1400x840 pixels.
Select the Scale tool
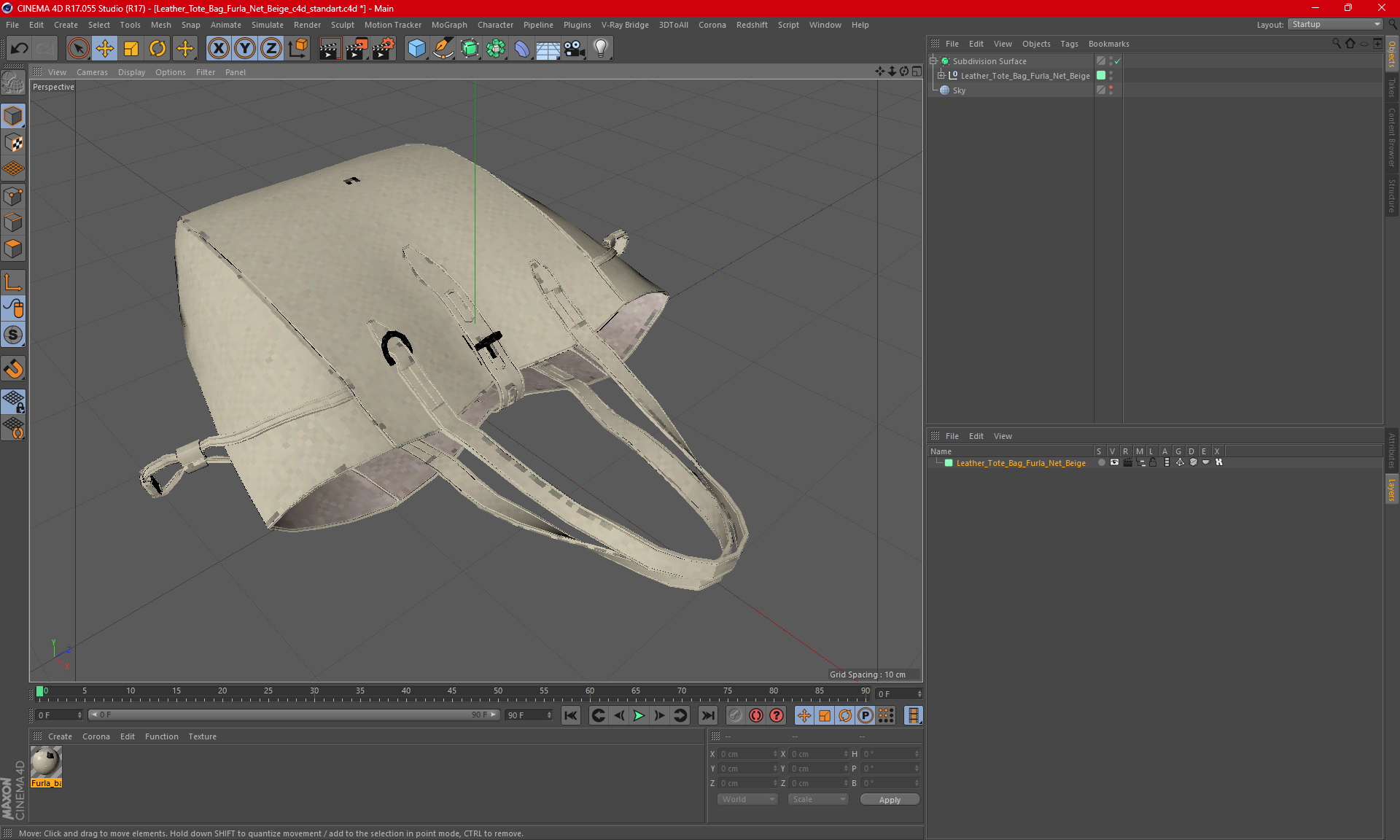pos(131,48)
